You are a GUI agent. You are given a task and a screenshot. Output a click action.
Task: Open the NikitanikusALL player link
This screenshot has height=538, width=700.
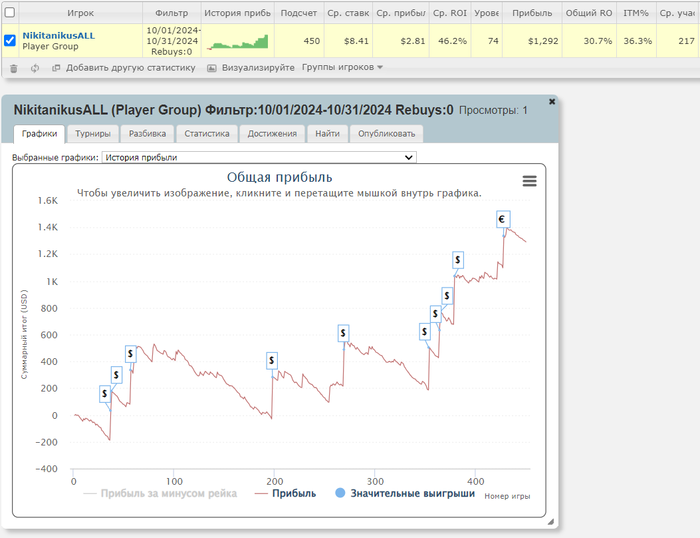click(x=58, y=36)
